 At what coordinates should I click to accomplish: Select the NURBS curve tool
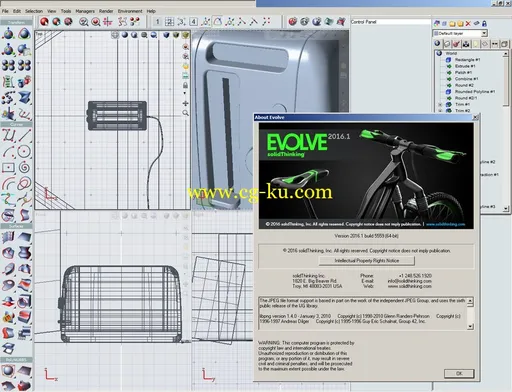(8, 135)
